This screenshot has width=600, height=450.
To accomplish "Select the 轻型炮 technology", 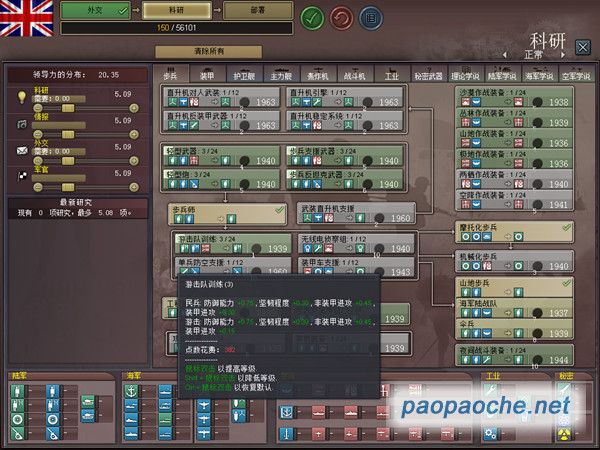I will coord(222,179).
